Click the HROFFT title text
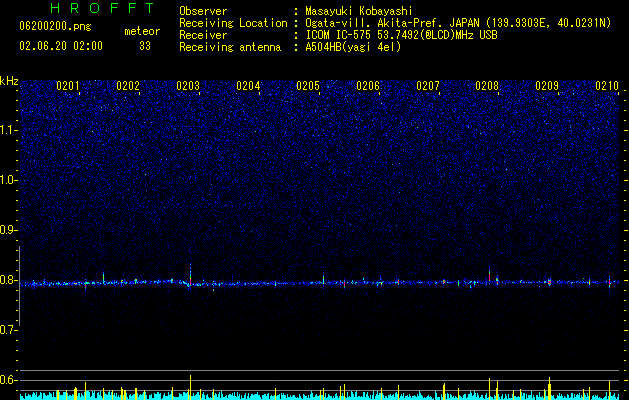629x400 pixels. [102, 8]
